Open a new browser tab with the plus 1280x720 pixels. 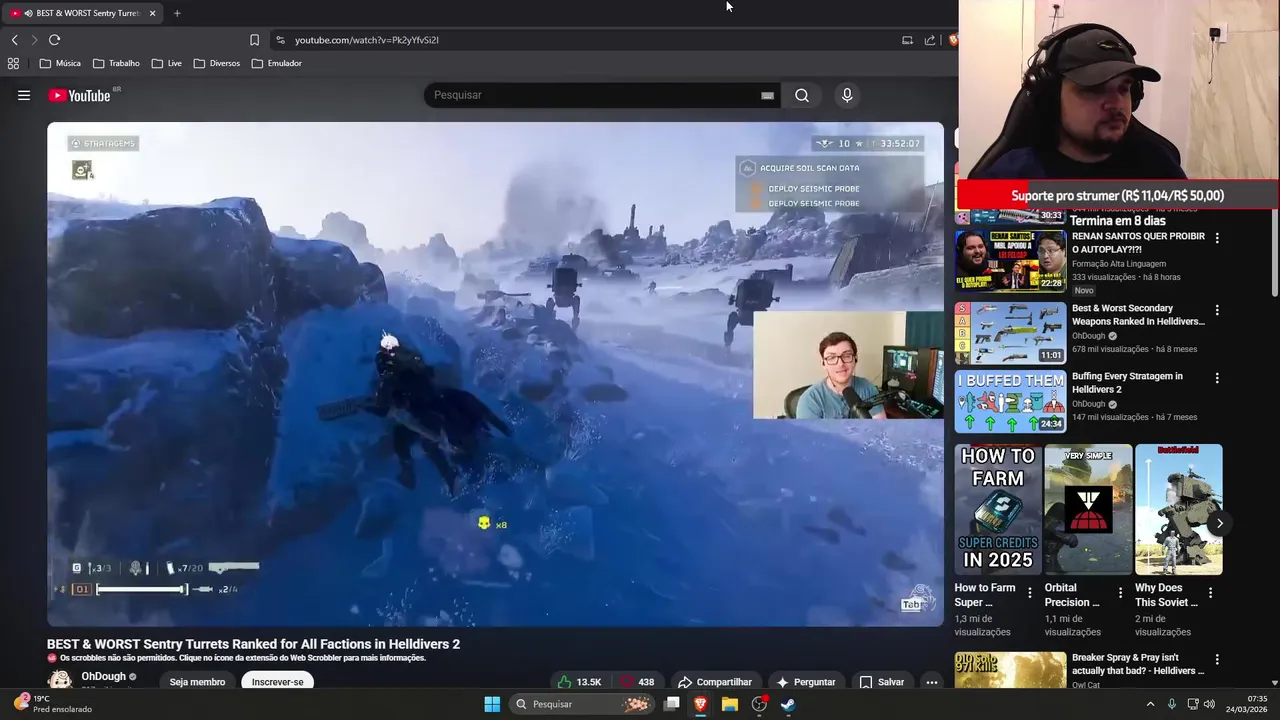point(177,13)
